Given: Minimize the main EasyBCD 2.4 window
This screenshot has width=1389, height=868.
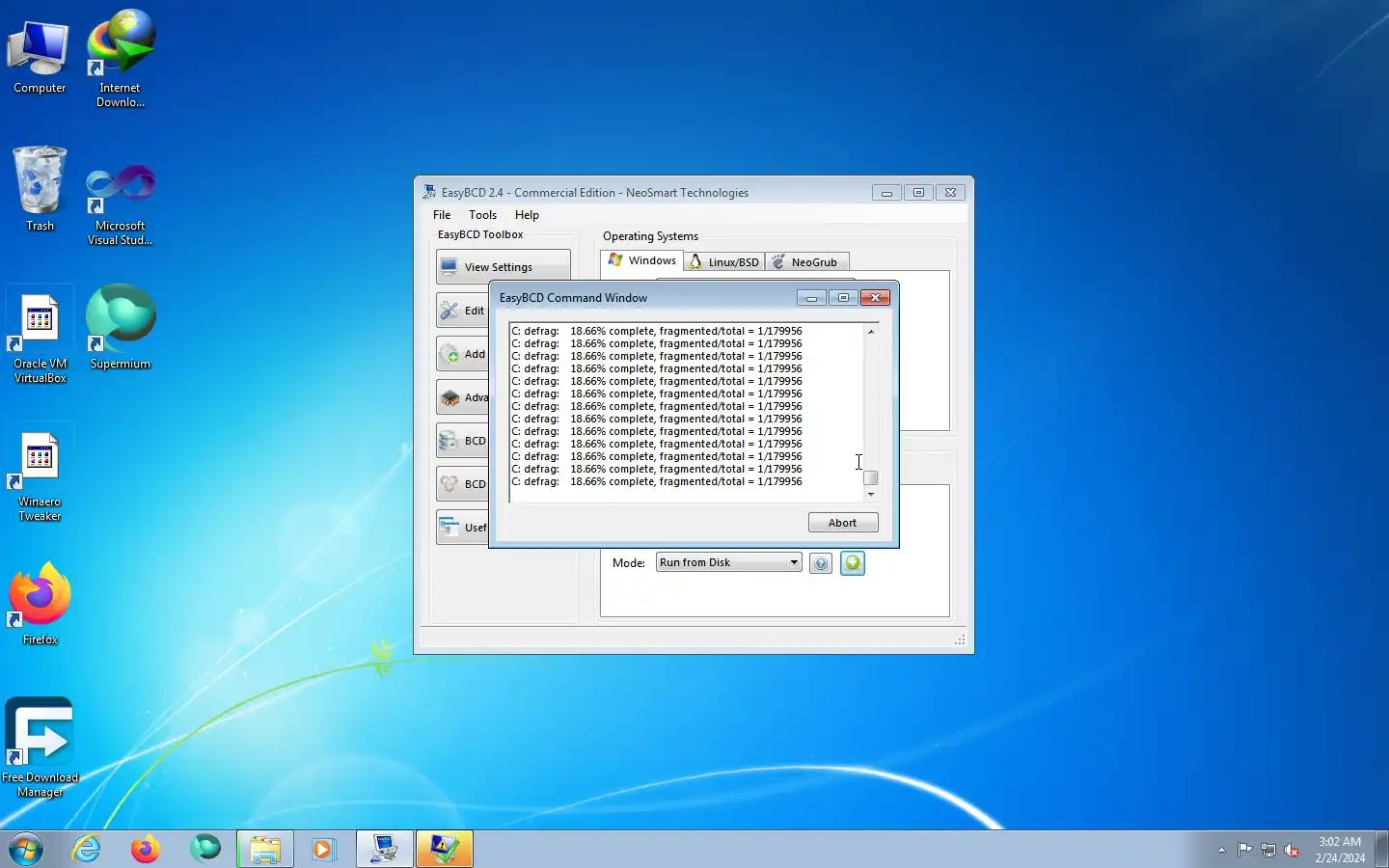Looking at the screenshot, I should pos(886,193).
